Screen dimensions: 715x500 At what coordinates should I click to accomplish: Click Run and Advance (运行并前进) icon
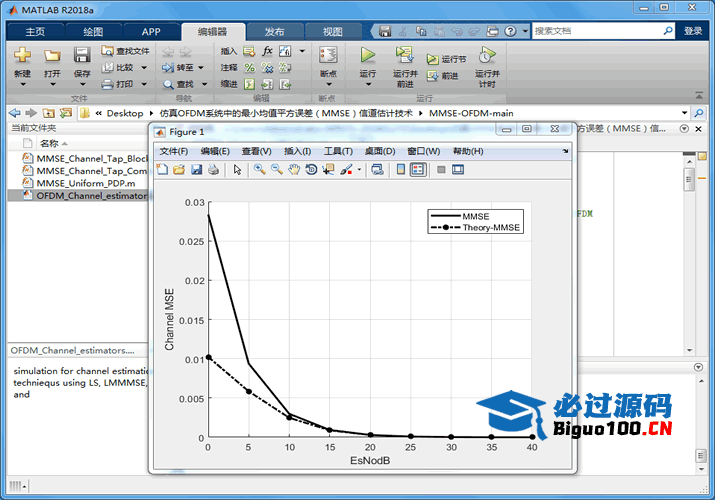click(x=404, y=55)
